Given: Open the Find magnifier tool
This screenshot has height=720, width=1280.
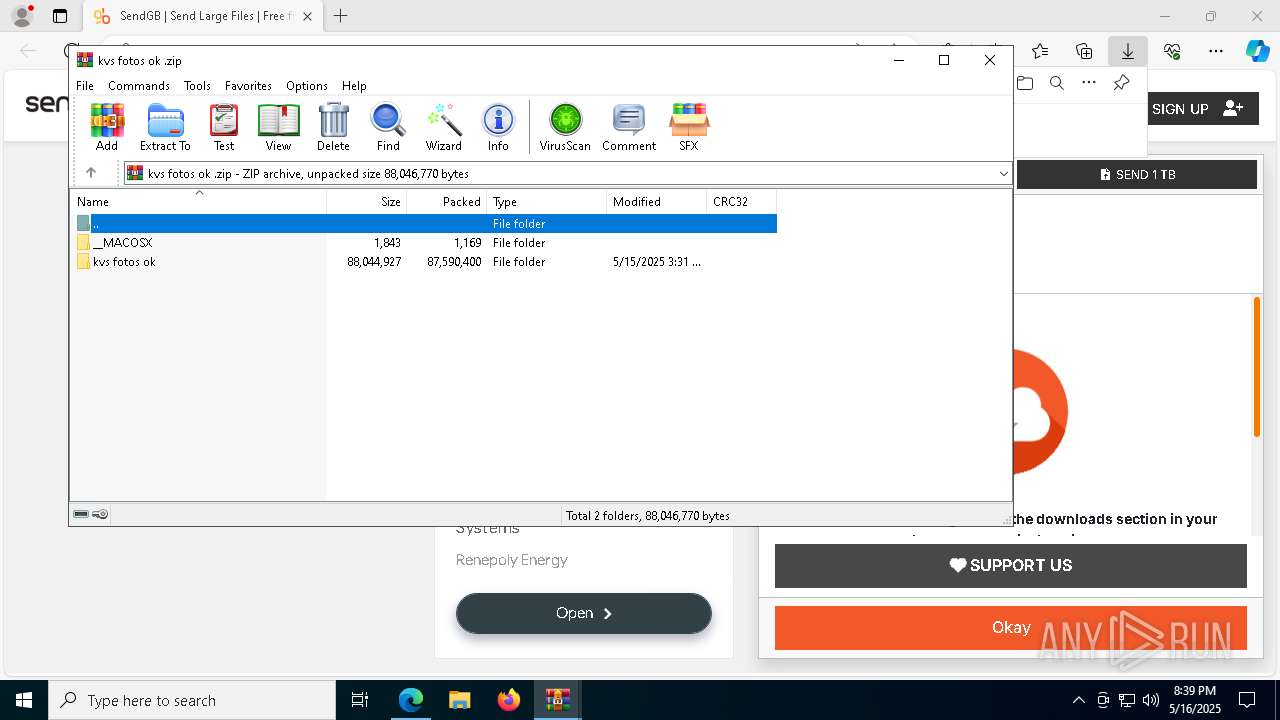Looking at the screenshot, I should 388,127.
